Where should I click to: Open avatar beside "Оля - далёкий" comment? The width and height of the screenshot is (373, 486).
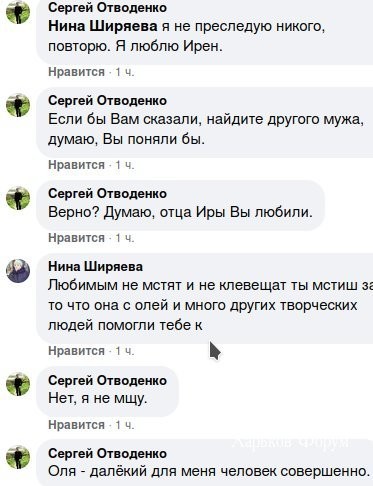(x=18, y=457)
